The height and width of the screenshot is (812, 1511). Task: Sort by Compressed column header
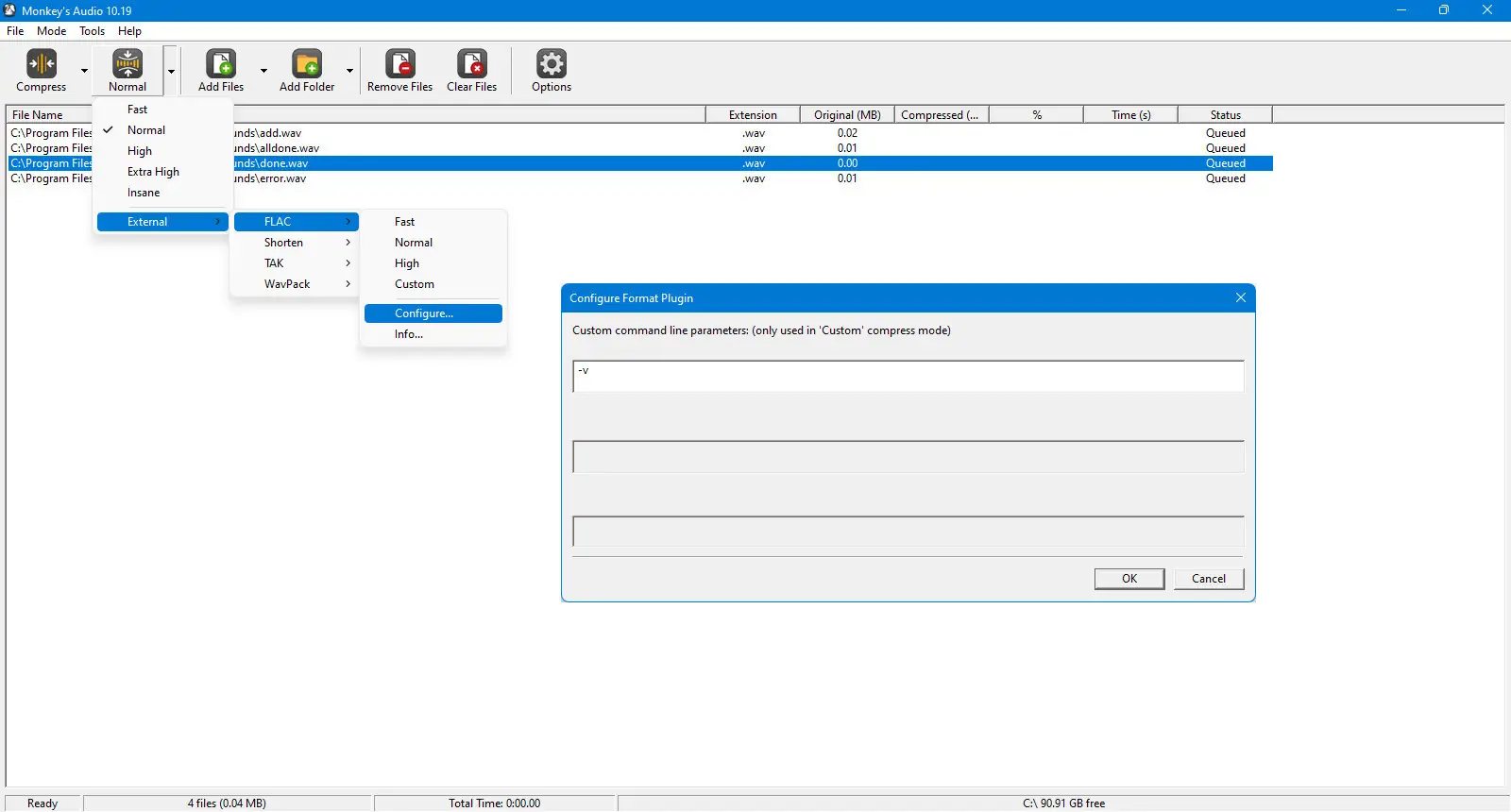[942, 115]
